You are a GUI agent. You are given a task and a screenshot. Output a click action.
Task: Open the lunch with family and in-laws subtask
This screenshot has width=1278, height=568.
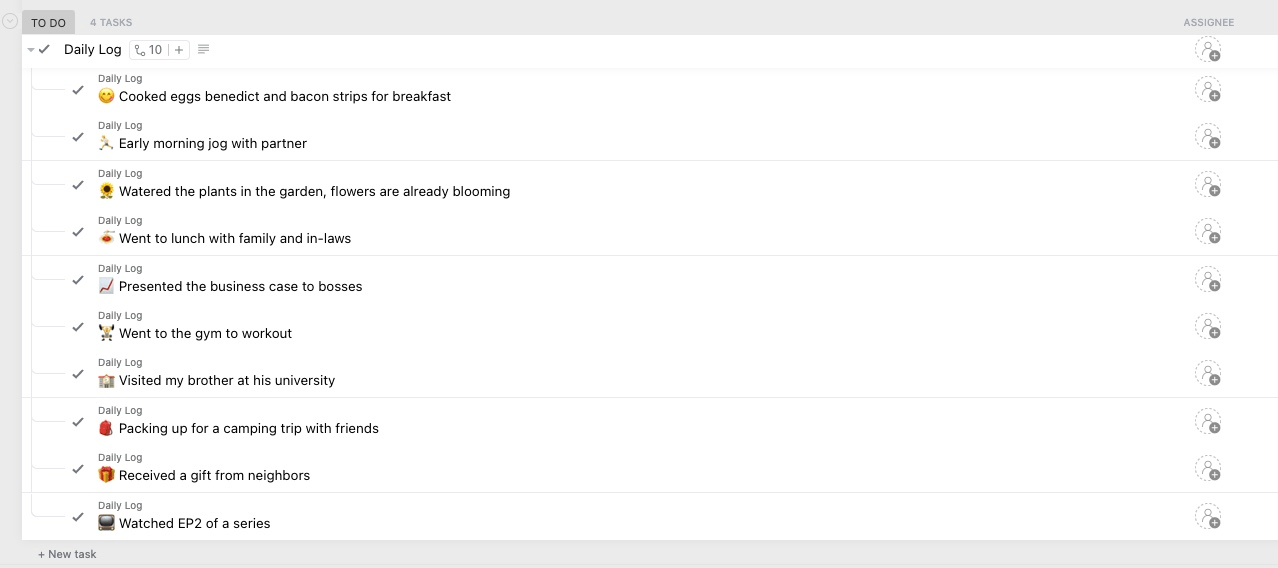pos(235,239)
